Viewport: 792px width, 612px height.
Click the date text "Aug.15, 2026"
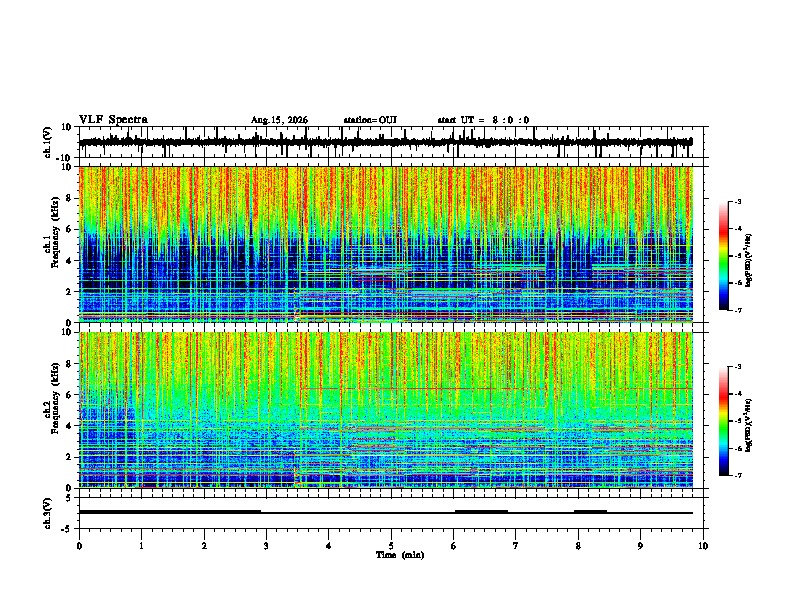pyautogui.click(x=279, y=120)
